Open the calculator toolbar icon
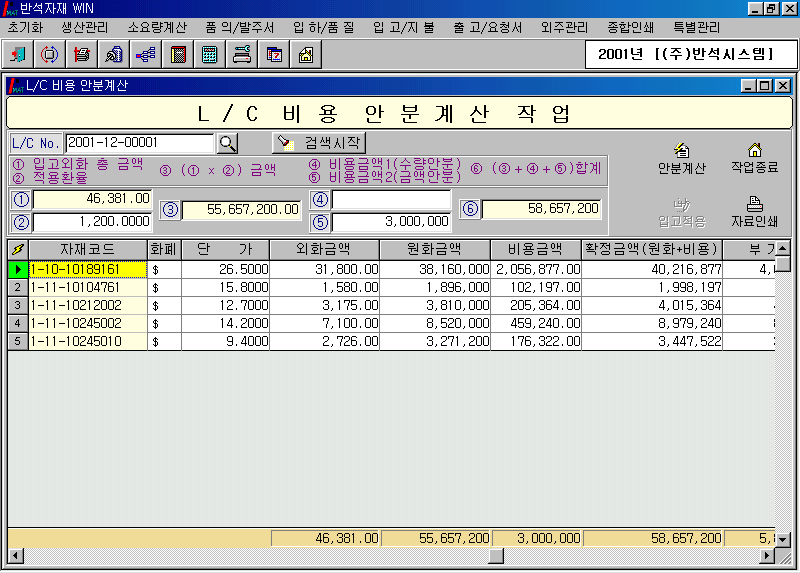800x573 pixels. (x=209, y=54)
